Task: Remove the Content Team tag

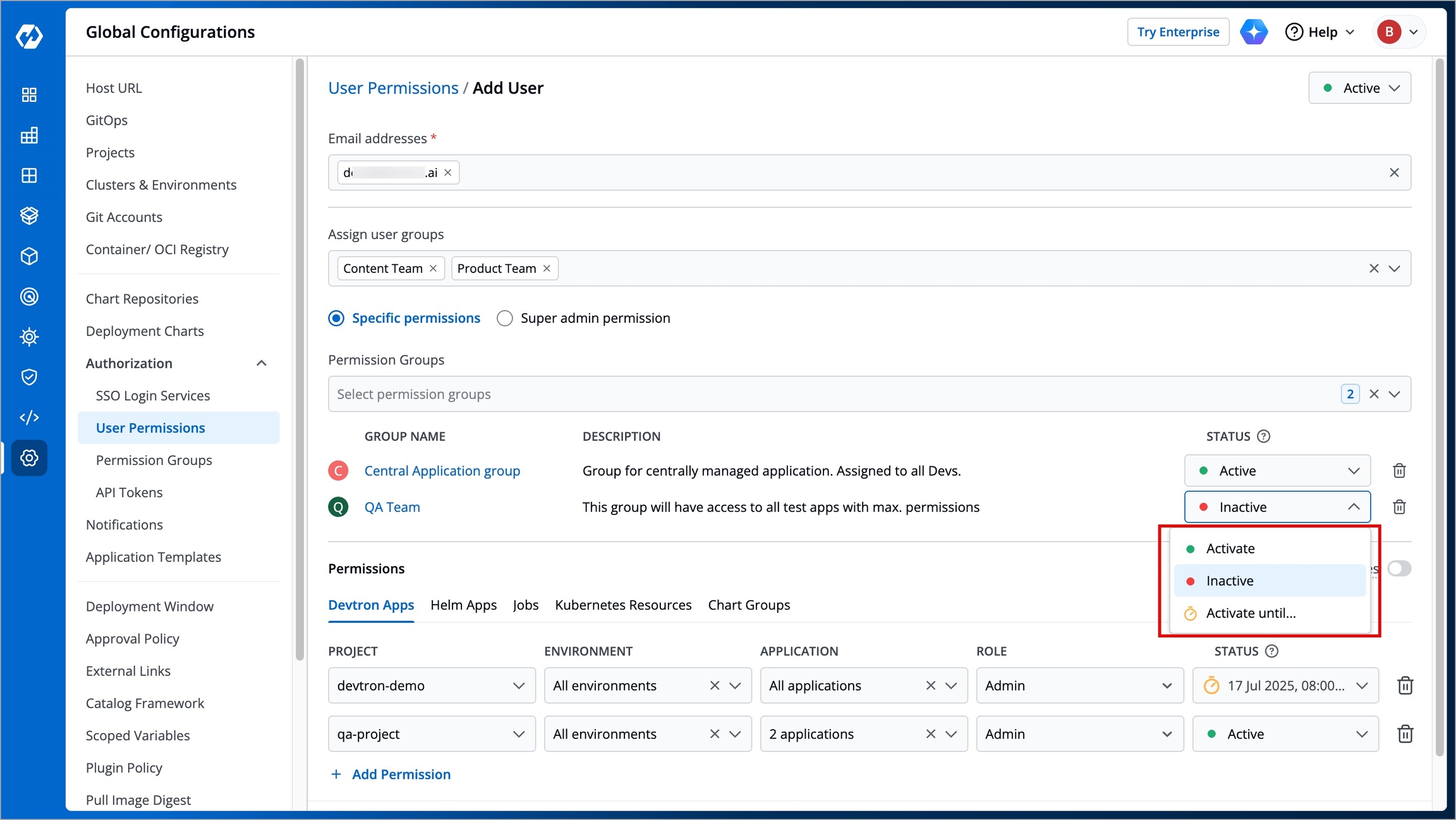Action: tap(434, 268)
